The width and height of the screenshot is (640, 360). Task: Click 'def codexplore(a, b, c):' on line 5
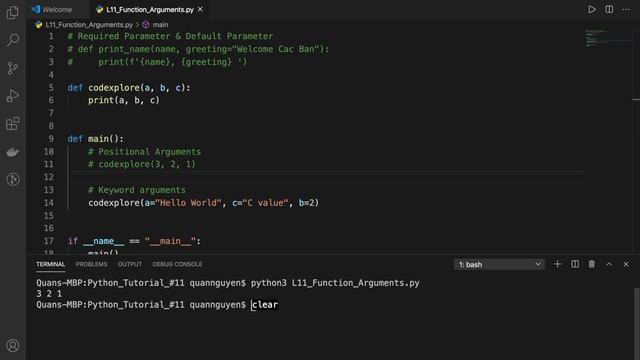[x=129, y=88]
